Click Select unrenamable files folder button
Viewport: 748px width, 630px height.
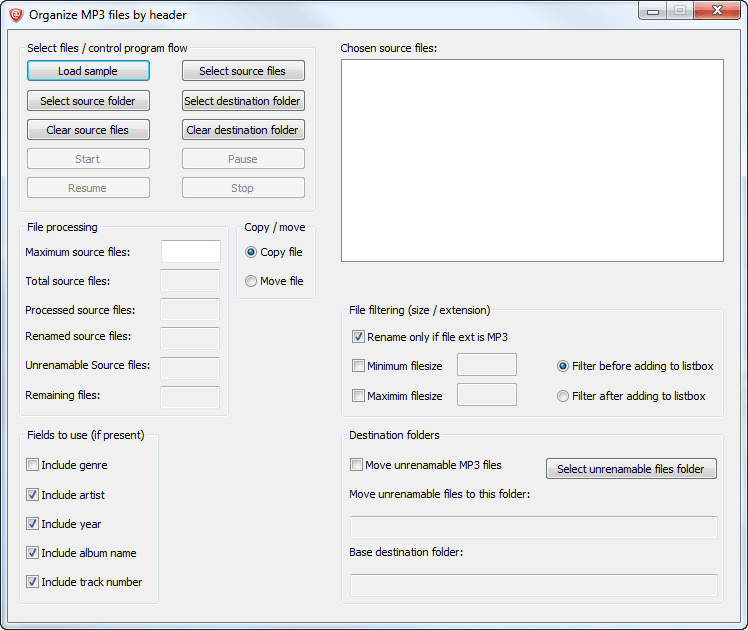click(x=631, y=469)
